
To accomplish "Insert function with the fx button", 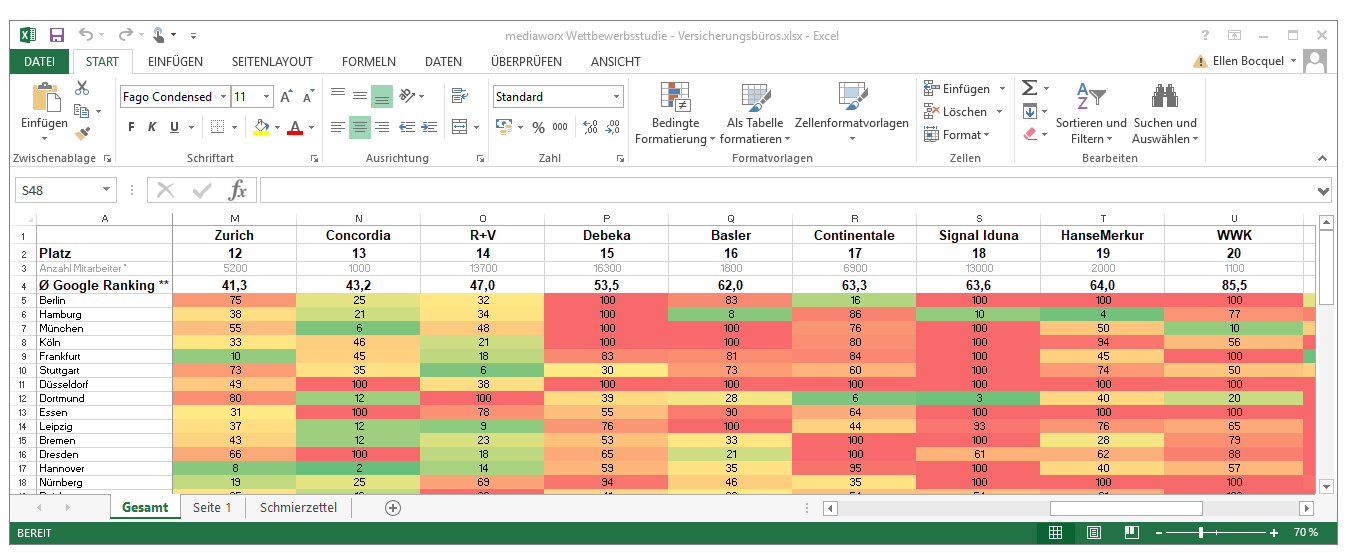I will pyautogui.click(x=237, y=190).
